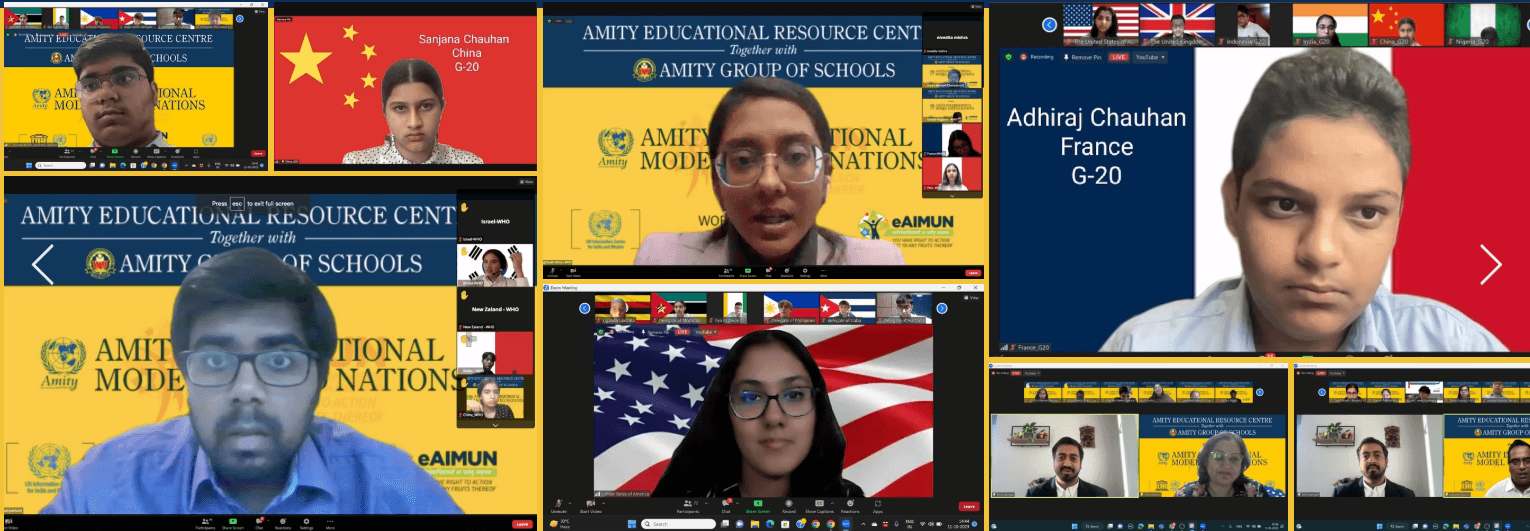Select Uganda delegate thumbnail in USA window
The height and width of the screenshot is (531, 1530).
click(x=622, y=308)
